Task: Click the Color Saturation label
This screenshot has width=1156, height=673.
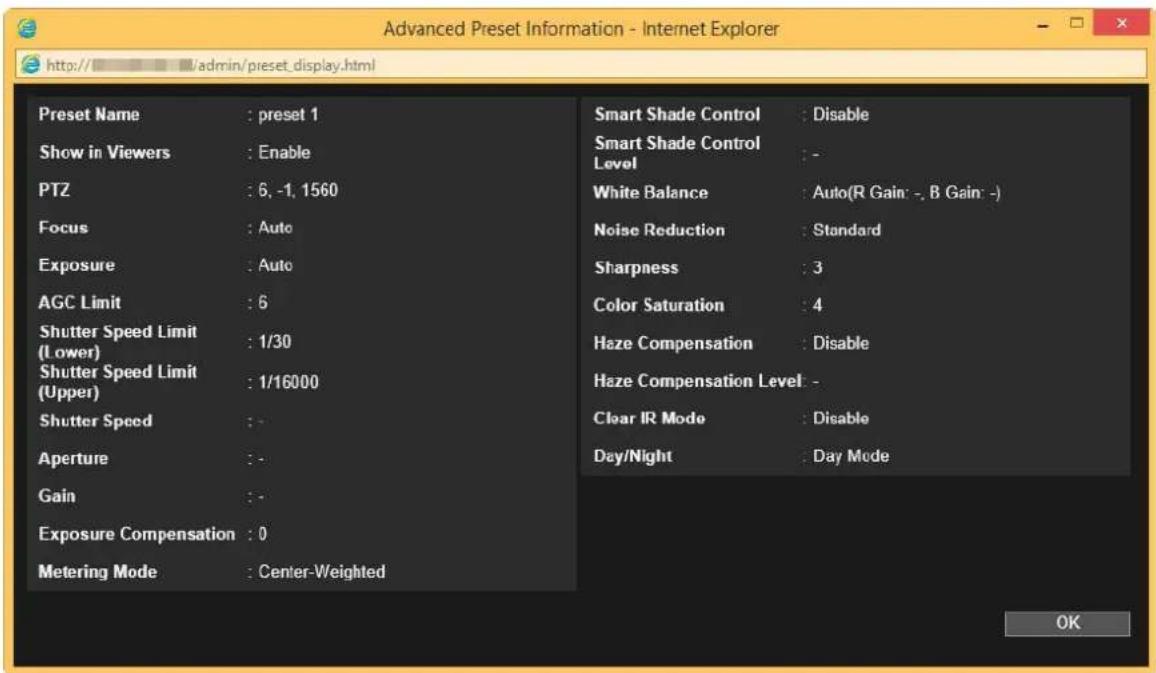Action: pos(659,305)
